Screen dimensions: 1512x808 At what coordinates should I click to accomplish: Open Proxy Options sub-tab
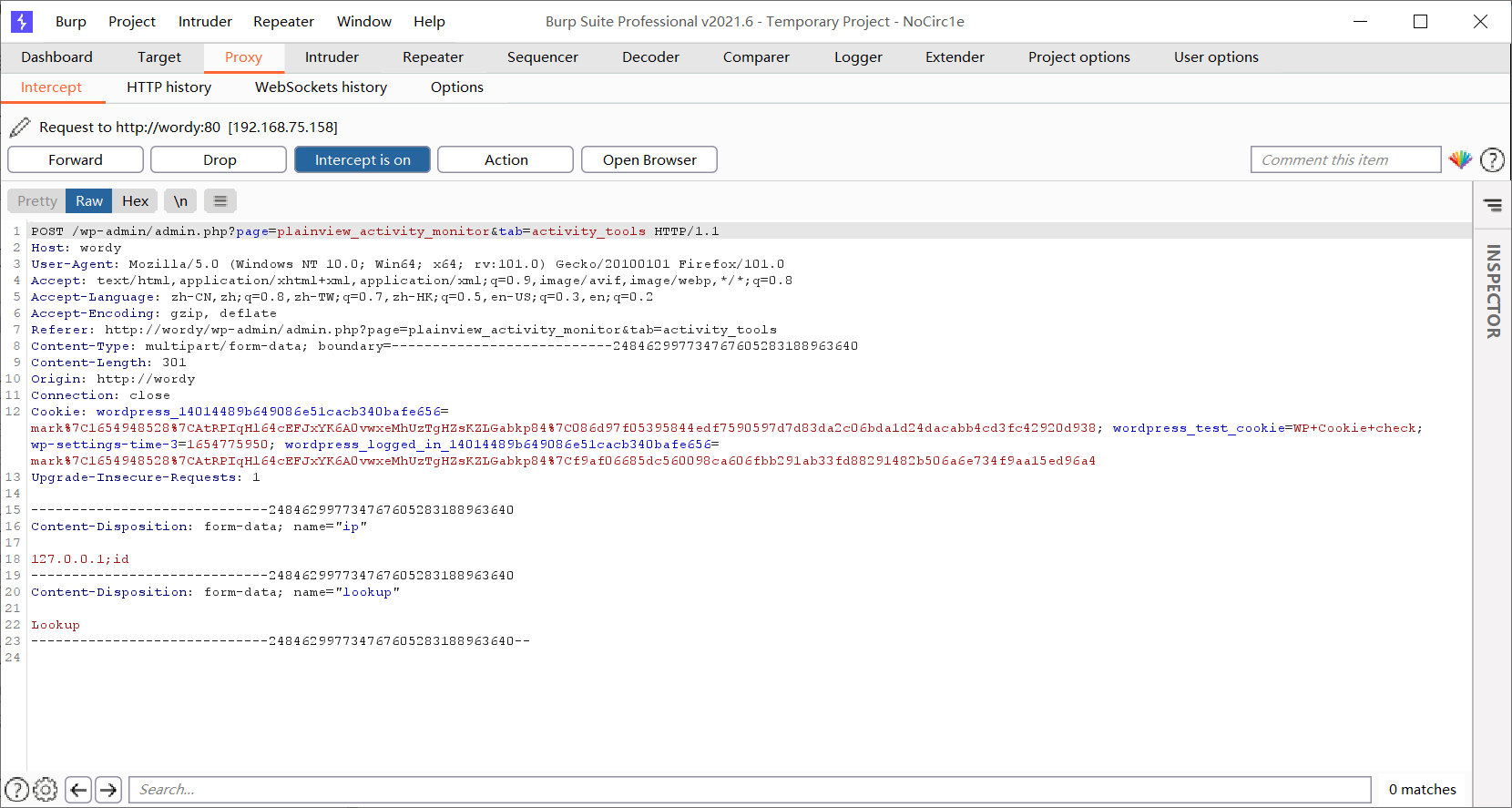456,87
